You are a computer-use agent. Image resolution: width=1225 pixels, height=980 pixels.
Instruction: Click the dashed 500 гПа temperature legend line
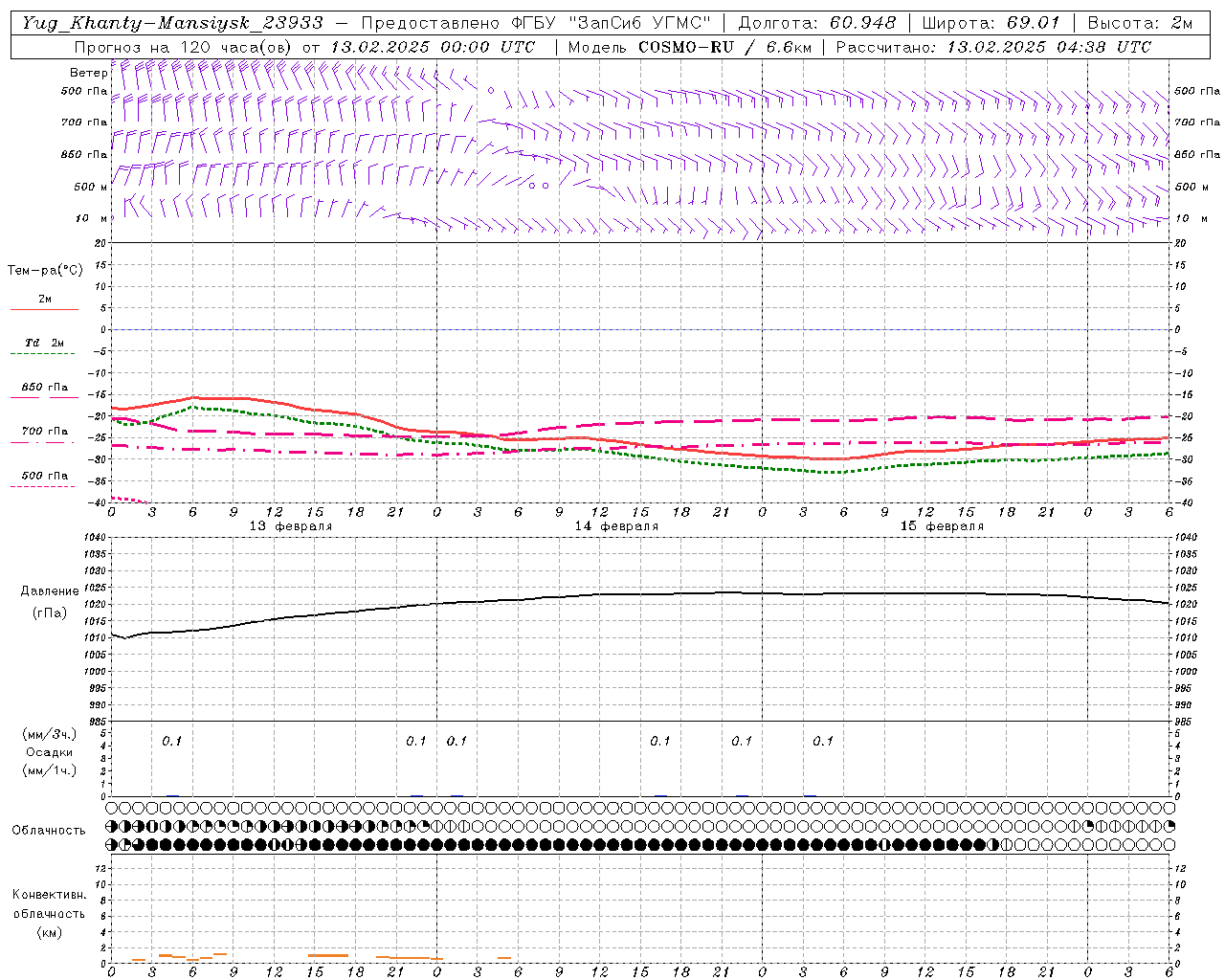coord(42,486)
